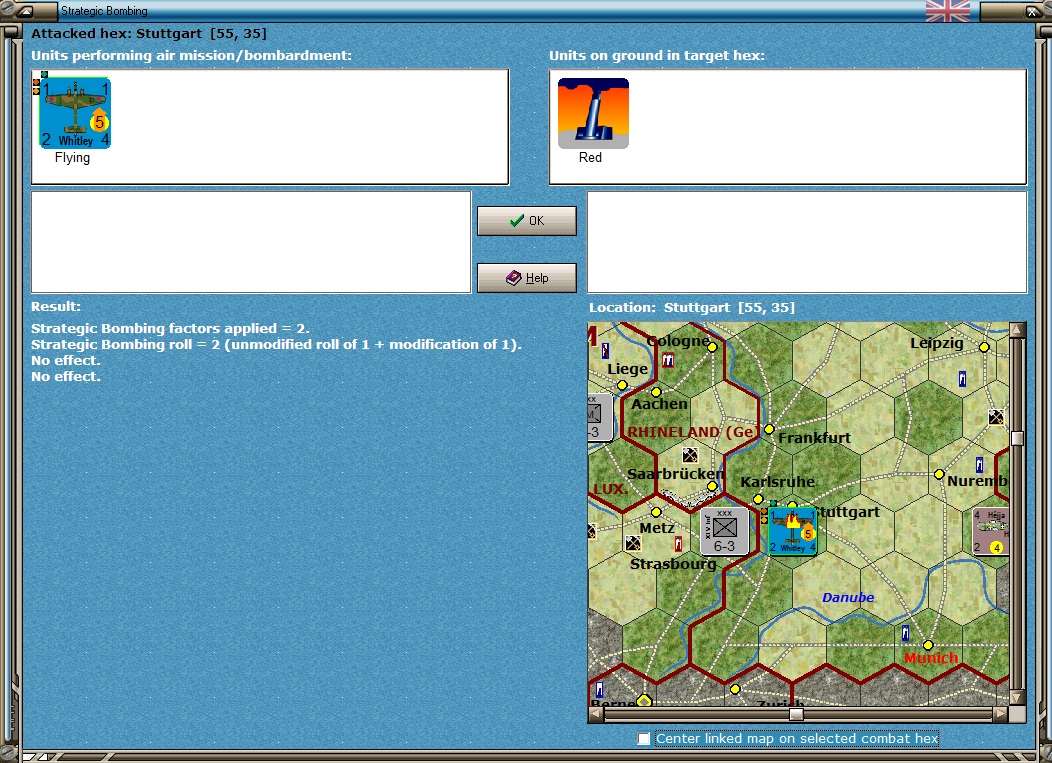Screen dimensions: 1052x763
Task: Click the Whitley bomber counter on the map
Action: tap(792, 531)
